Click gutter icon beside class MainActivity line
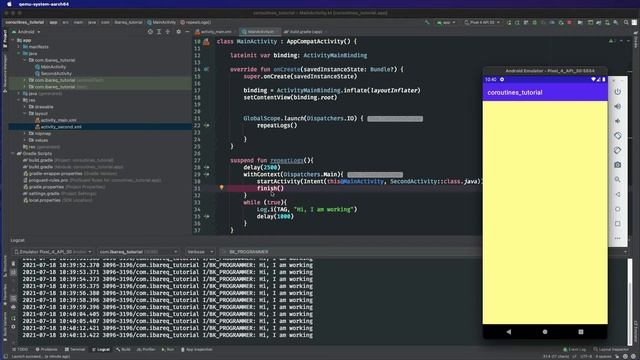This screenshot has height=360, width=640. point(207,42)
